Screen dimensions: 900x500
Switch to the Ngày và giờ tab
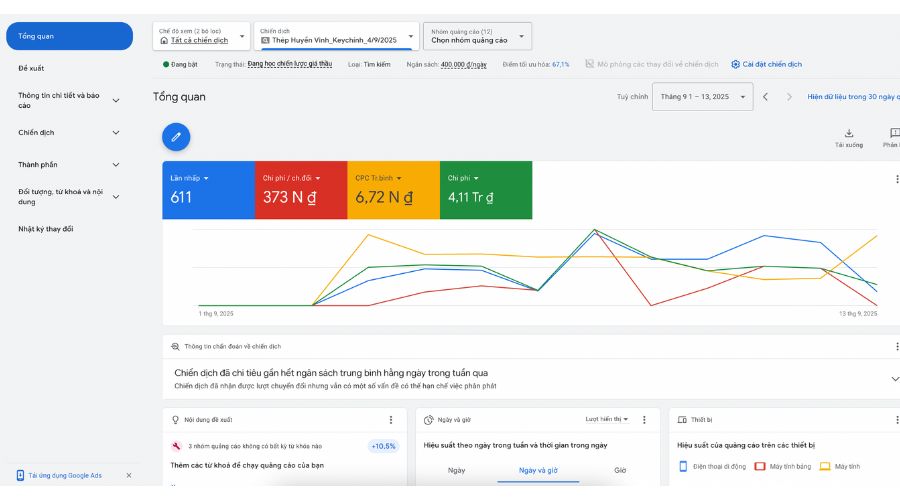click(538, 471)
